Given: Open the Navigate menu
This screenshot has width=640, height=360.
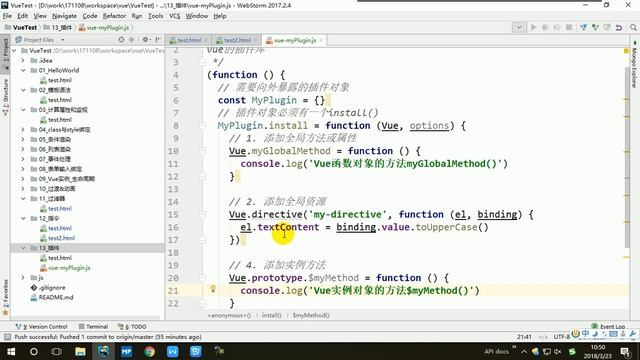Looking at the screenshot, I should [64, 16].
